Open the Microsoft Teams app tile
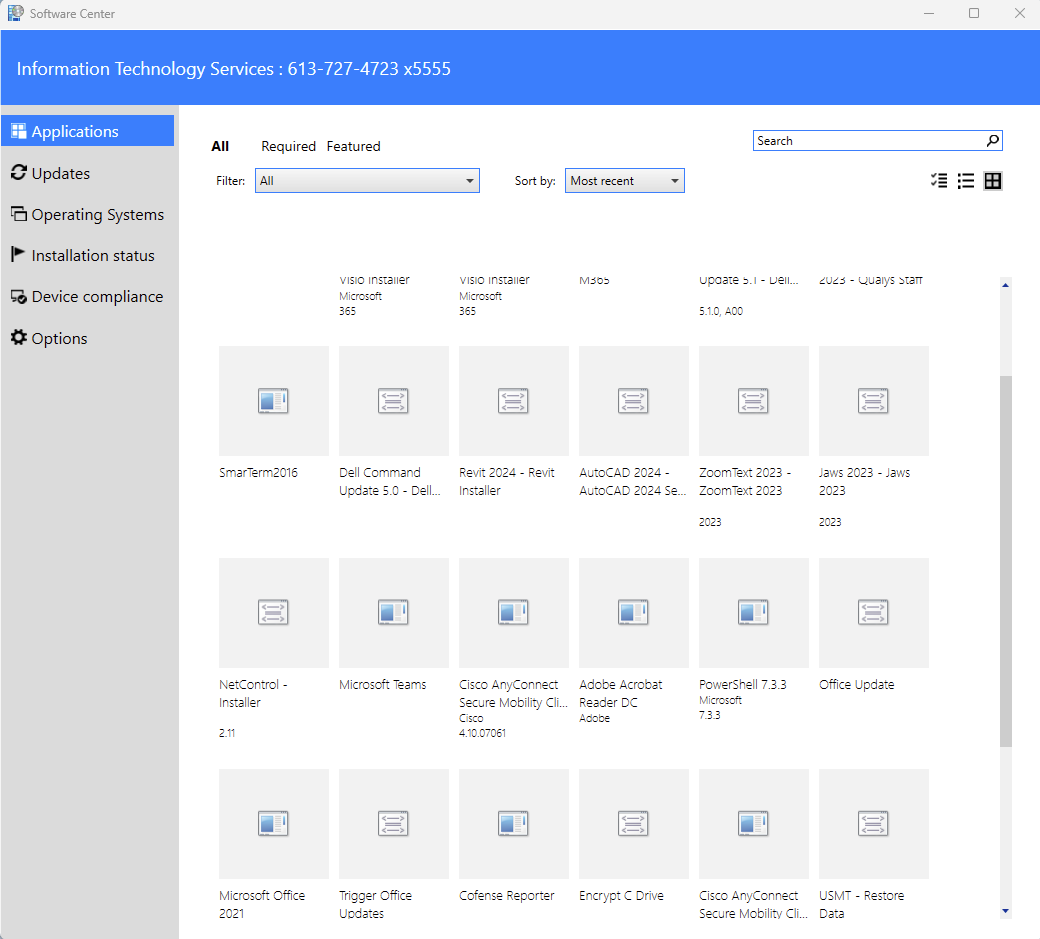Viewport: 1040px width, 939px height. pyautogui.click(x=393, y=613)
